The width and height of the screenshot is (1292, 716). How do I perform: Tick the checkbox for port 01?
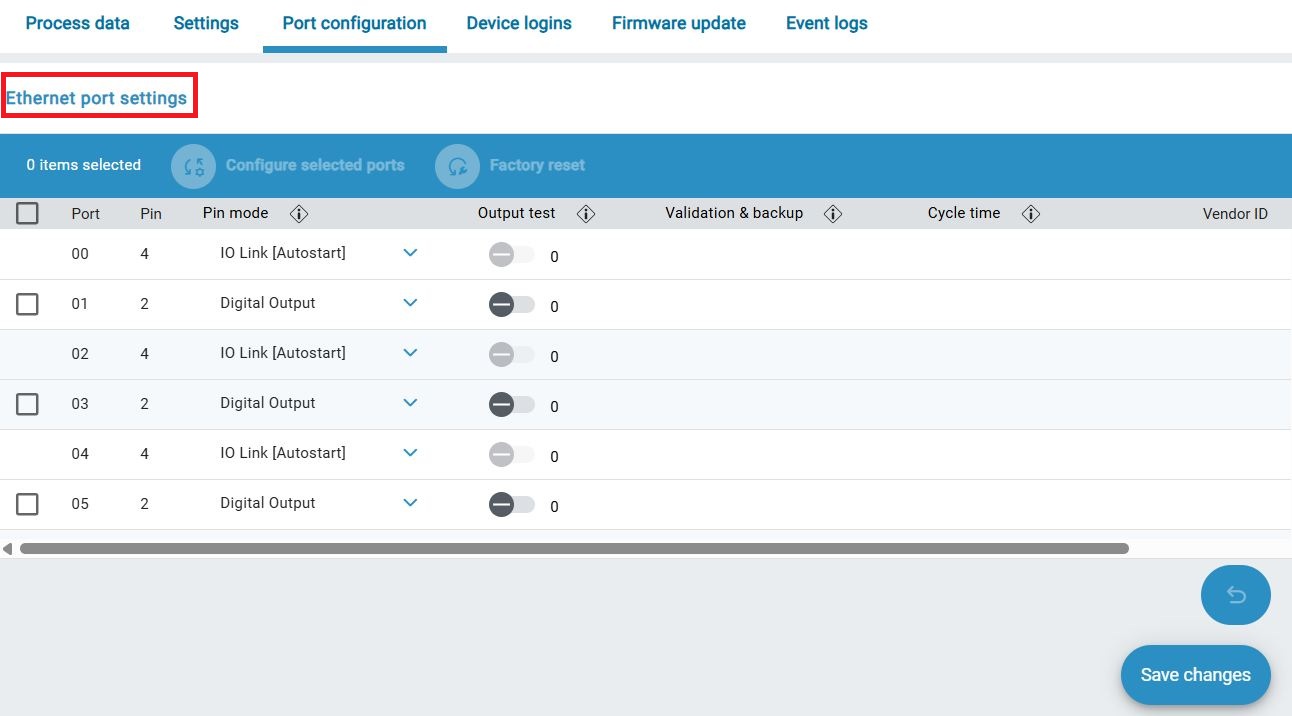point(28,304)
